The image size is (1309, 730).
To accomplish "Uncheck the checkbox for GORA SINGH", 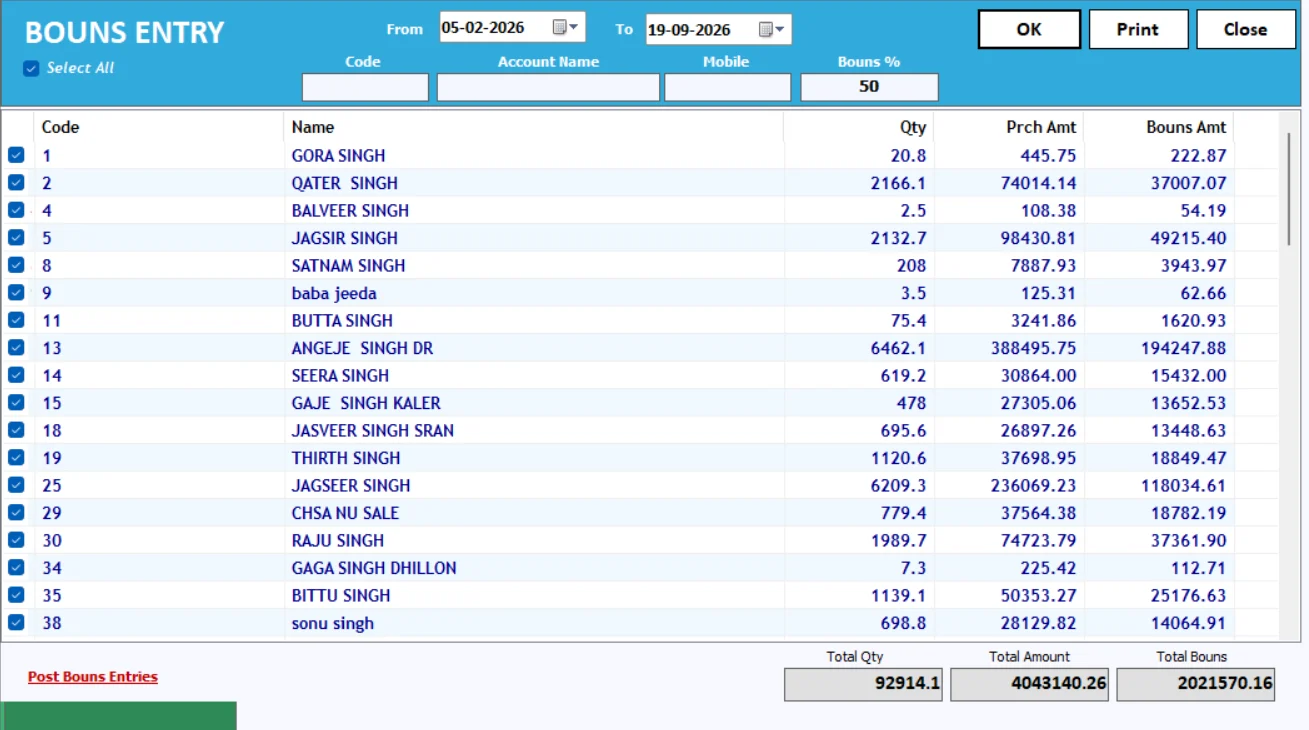I will click(16, 155).
